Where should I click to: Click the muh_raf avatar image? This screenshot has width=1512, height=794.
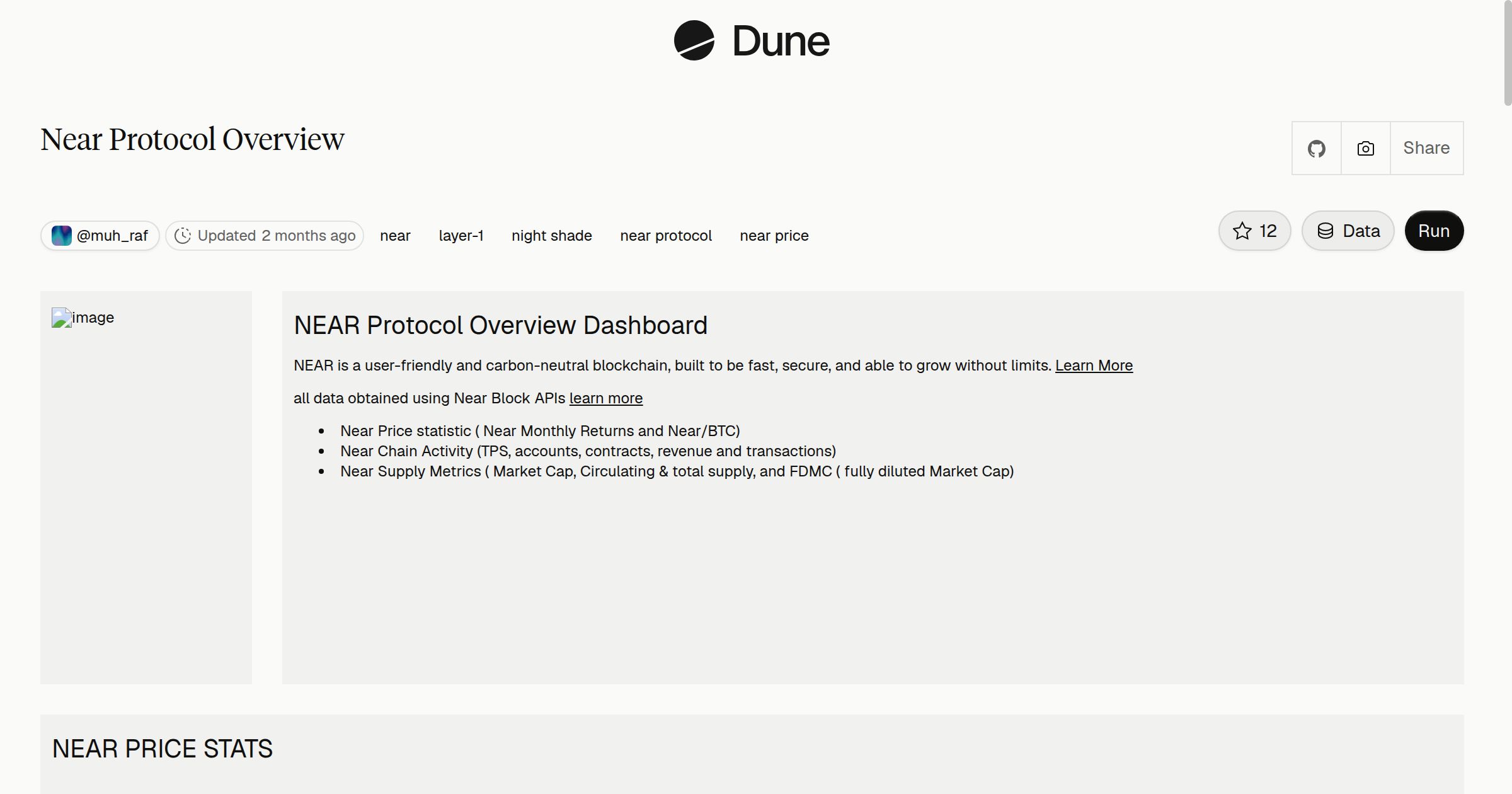(61, 236)
